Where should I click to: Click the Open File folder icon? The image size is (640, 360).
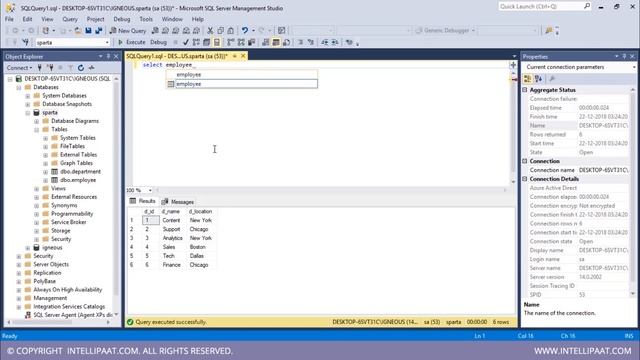[x=78, y=31]
